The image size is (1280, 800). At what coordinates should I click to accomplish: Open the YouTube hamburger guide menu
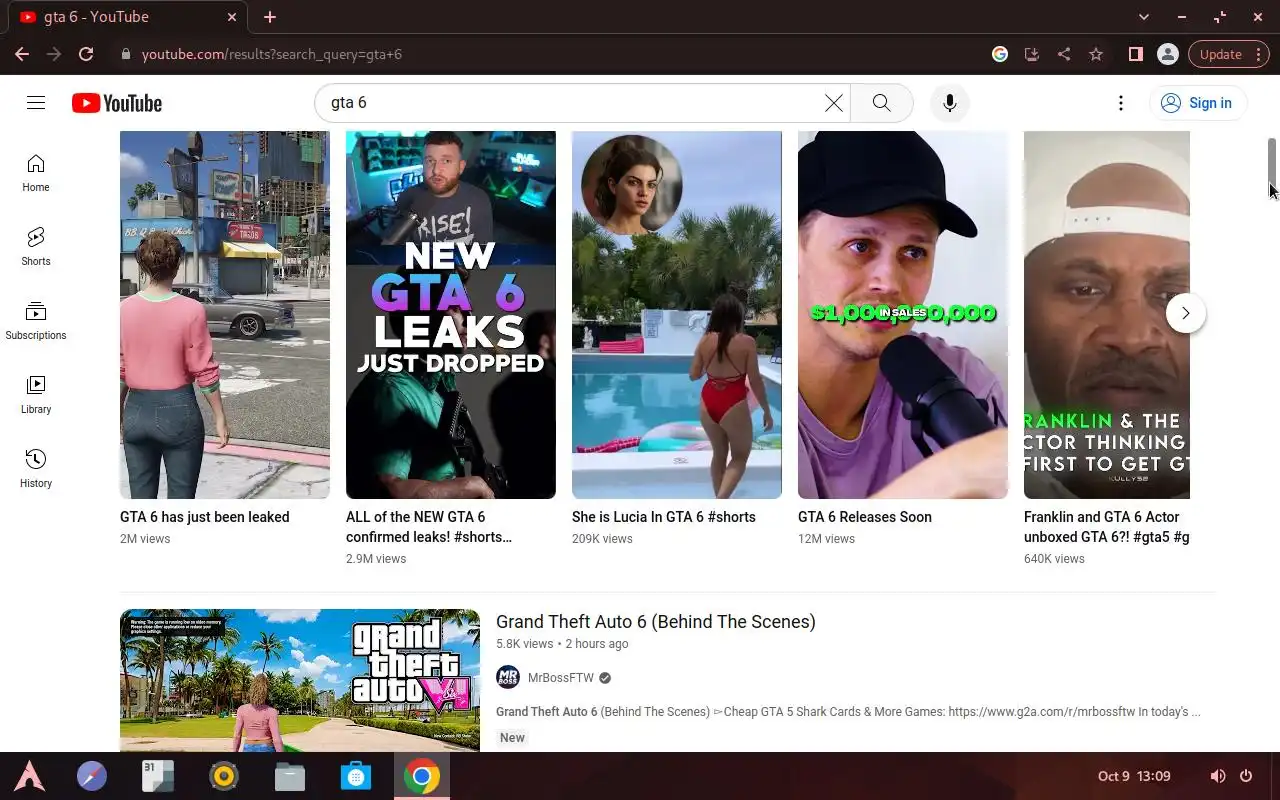pyautogui.click(x=36, y=103)
